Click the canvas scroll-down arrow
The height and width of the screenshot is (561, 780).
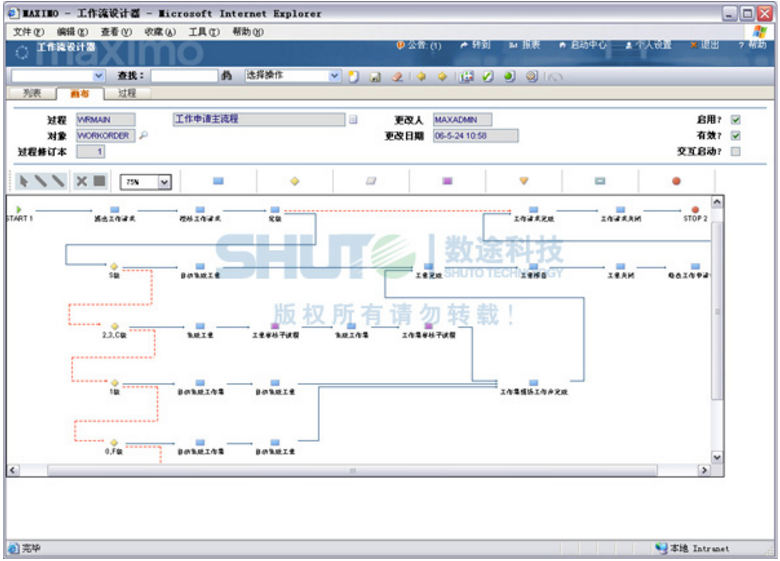[717, 457]
